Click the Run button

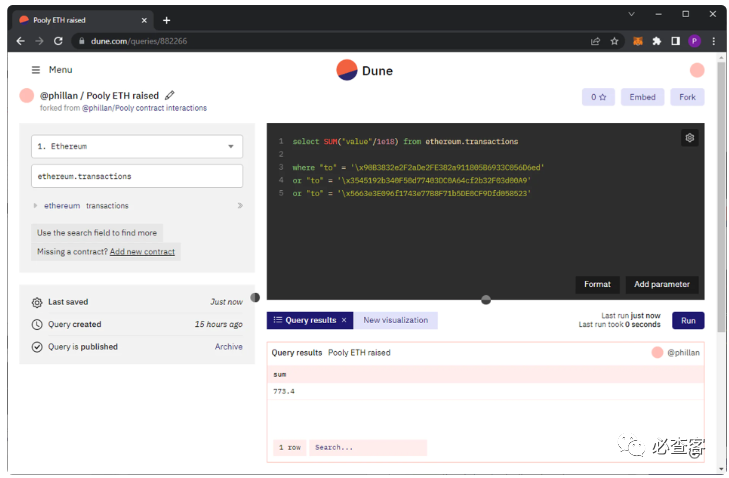(x=688, y=320)
